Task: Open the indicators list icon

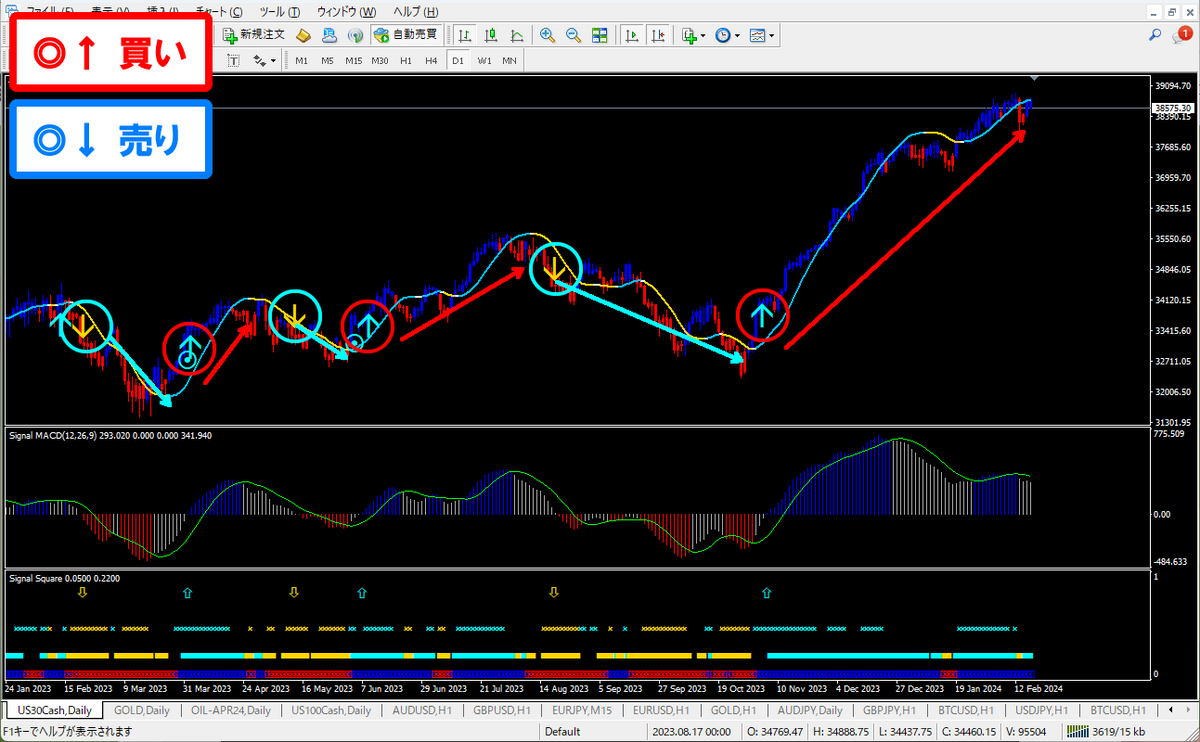Action: coord(689,35)
